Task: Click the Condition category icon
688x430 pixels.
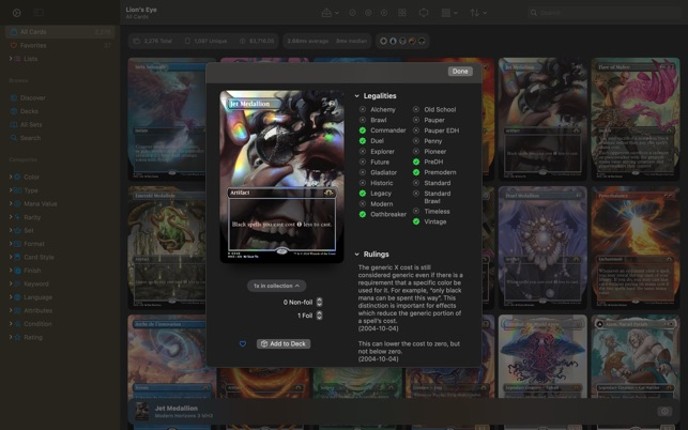Action: (18, 324)
